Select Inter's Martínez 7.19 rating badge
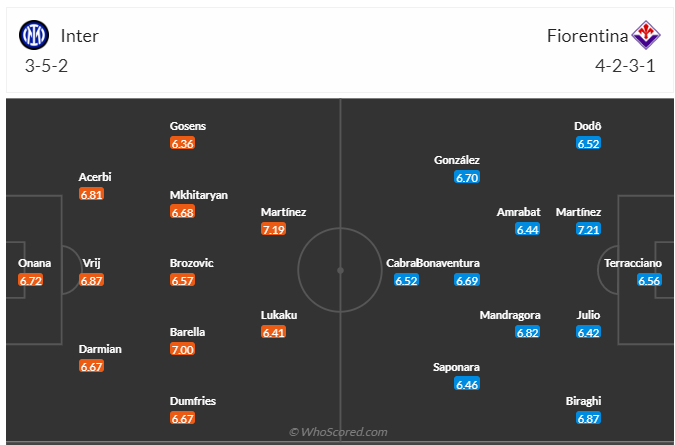Screen dimensions: 675x445 273,229
